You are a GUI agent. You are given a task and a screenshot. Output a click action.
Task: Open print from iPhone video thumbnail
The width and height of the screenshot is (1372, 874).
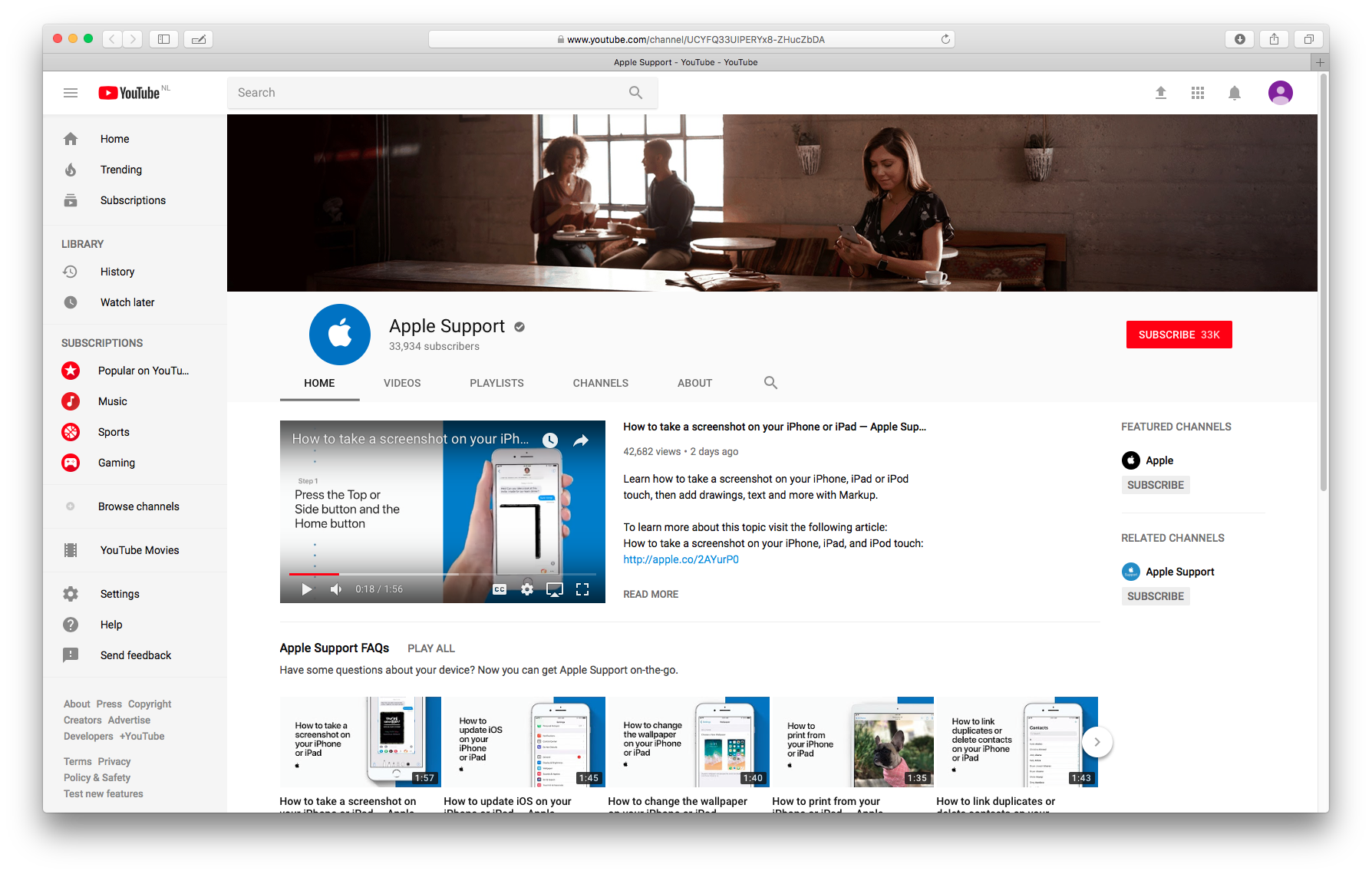tap(853, 742)
